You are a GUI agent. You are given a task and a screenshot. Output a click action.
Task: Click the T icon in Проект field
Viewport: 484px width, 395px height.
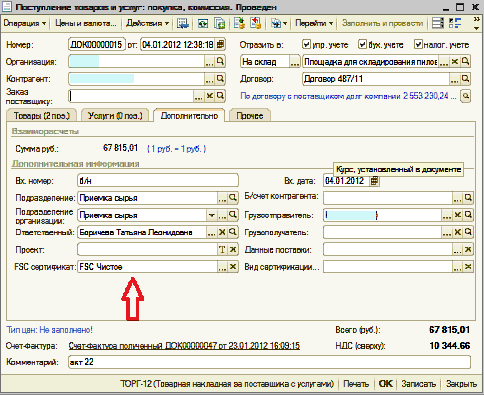222,249
